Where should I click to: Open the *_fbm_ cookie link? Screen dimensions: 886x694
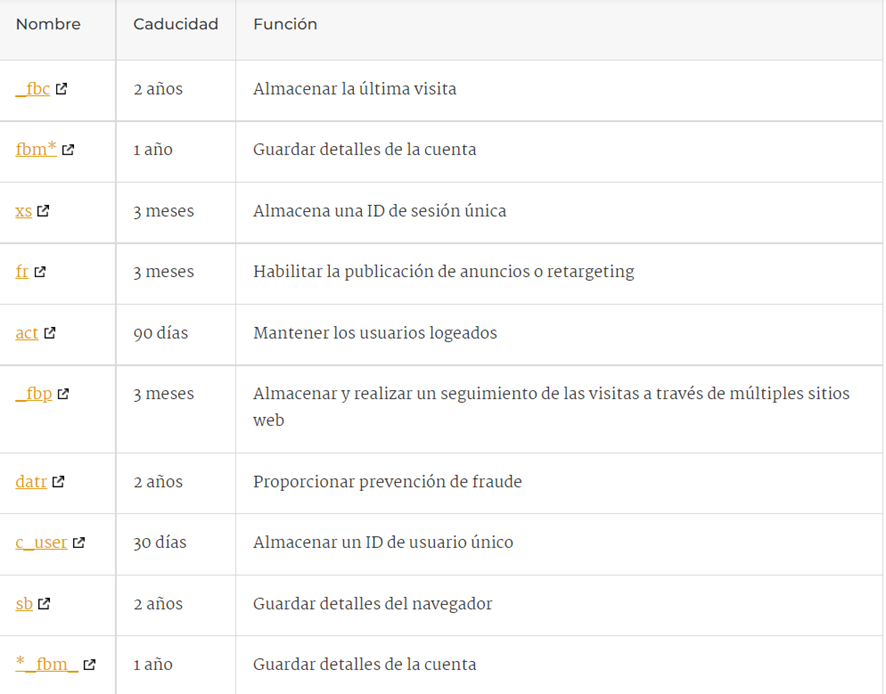(47, 665)
